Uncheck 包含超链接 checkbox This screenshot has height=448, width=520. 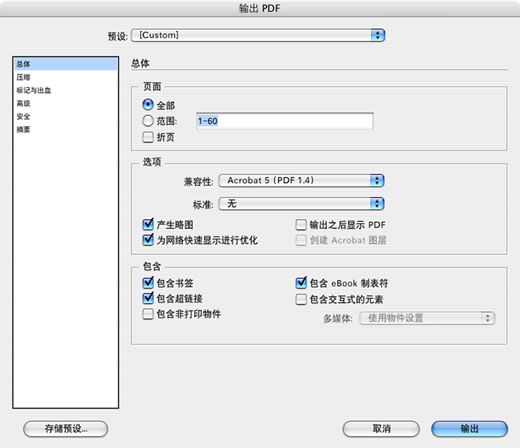(148, 298)
